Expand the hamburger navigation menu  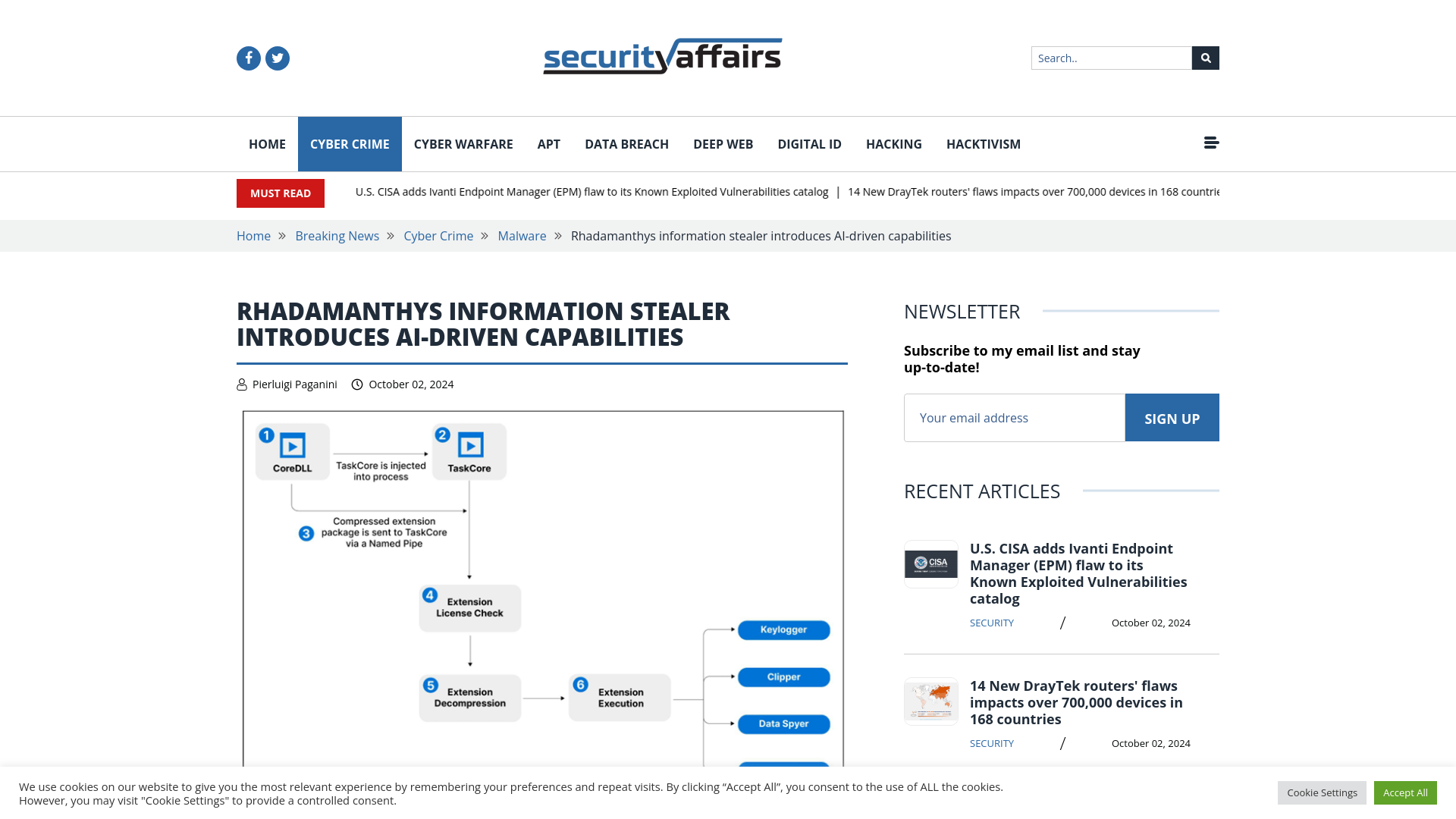tap(1211, 142)
